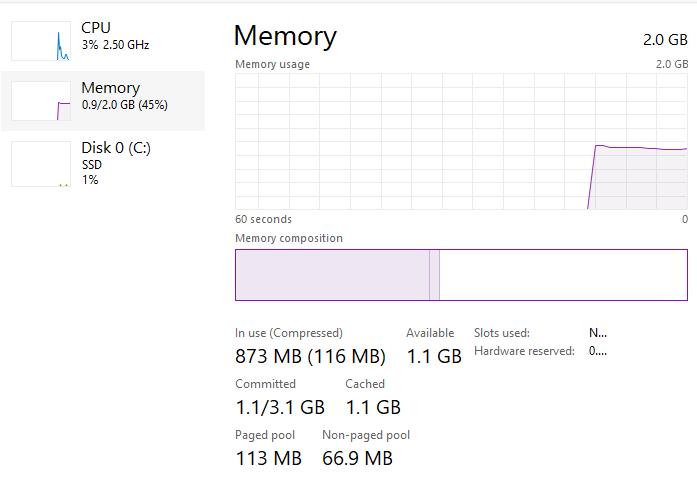Click the empty free segment of composition bar
The image size is (697, 481).
click(x=562, y=275)
